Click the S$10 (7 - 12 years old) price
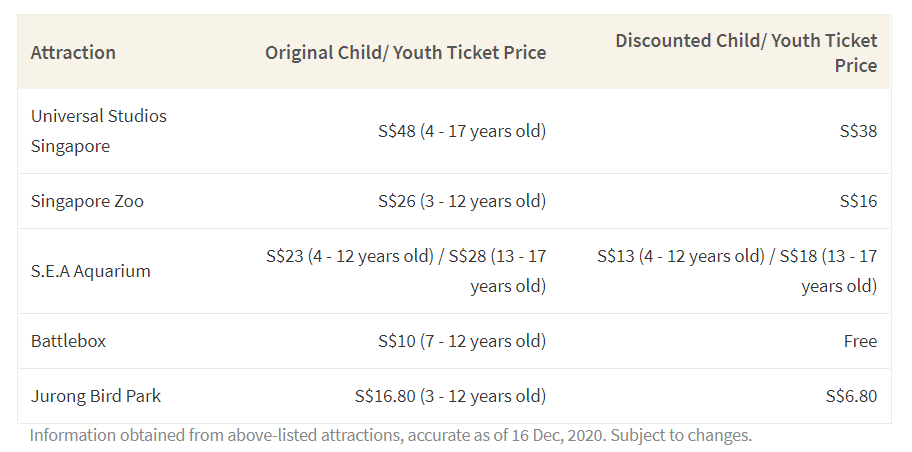Image resolution: width=912 pixels, height=452 pixels. click(x=462, y=341)
